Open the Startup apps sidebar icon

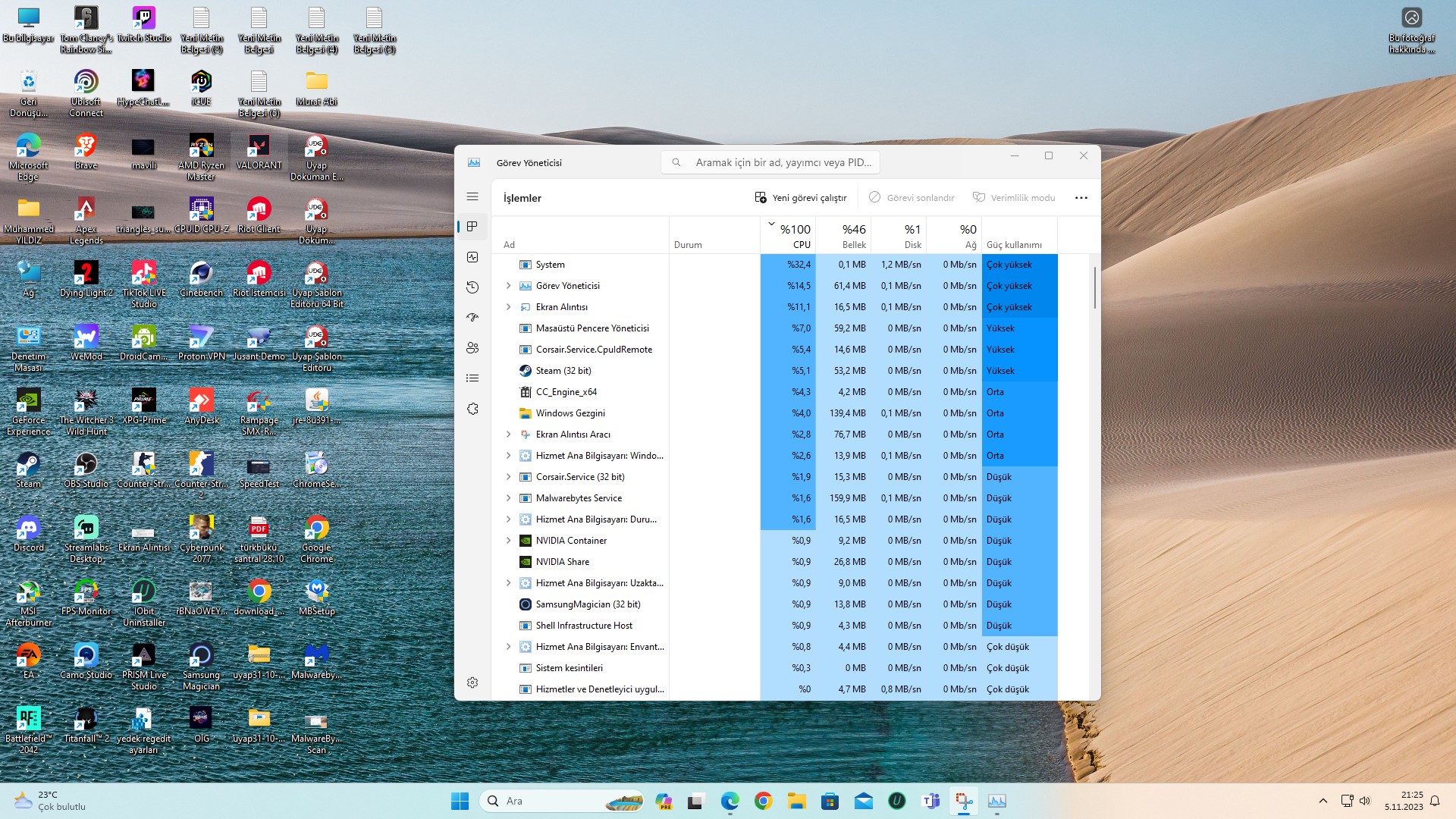pos(472,318)
